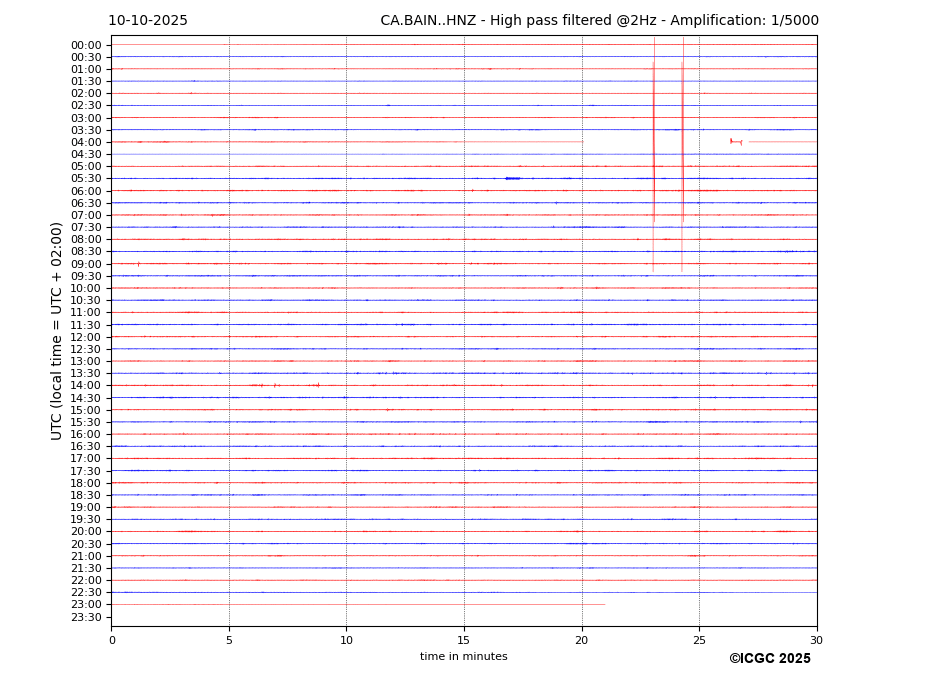Click the UTC local time y-axis label
927x696 pixels.
pos(58,331)
